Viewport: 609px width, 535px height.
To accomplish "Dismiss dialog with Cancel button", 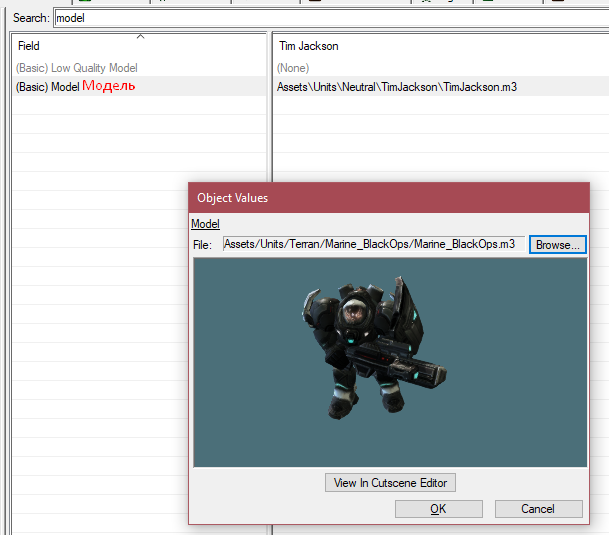I will point(539,509).
